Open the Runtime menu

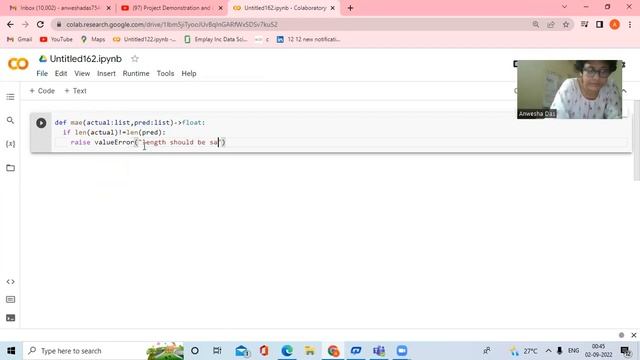pos(136,73)
